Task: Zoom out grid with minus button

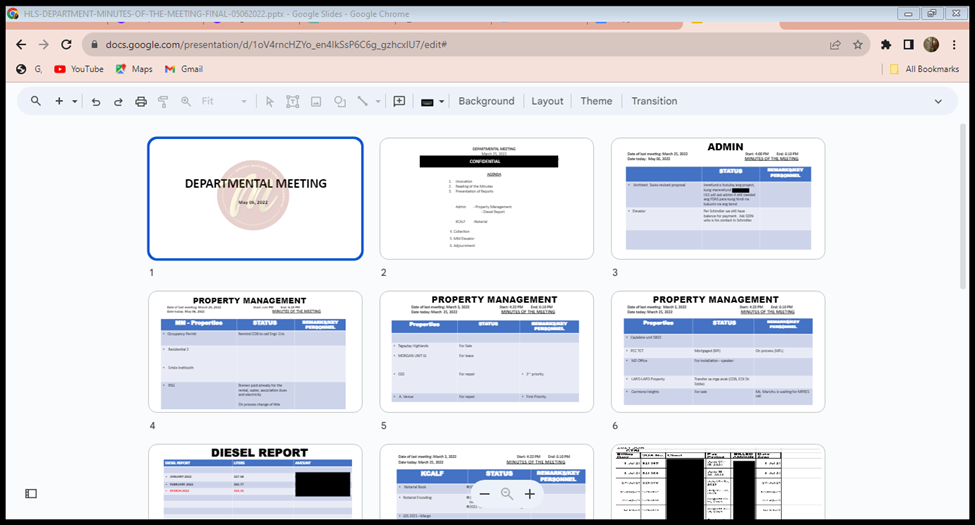Action: coord(484,494)
